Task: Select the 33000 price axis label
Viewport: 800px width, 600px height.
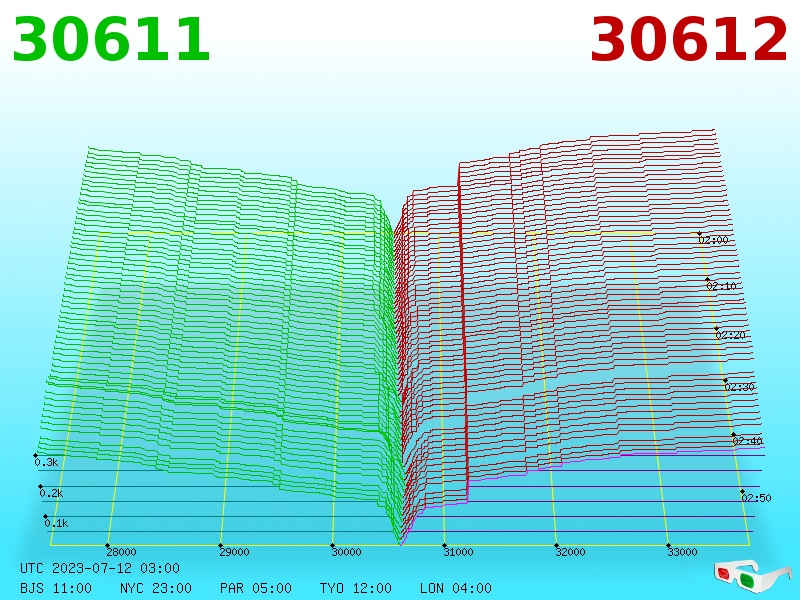Action: point(683,552)
